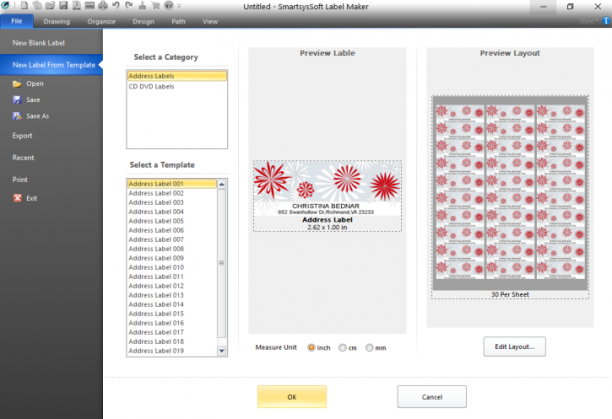Click the printer icon in quick toolbar
Viewport: 612px width, 419px height.
(x=103, y=5)
